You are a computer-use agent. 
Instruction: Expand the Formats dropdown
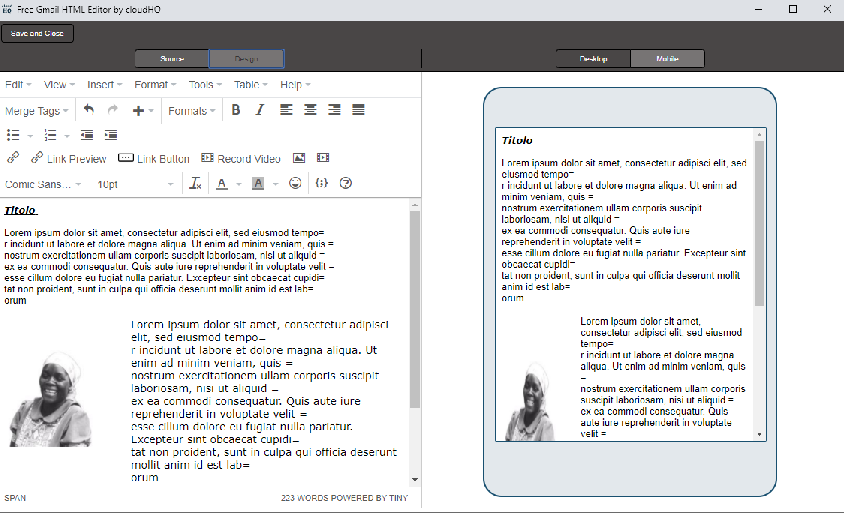click(191, 111)
